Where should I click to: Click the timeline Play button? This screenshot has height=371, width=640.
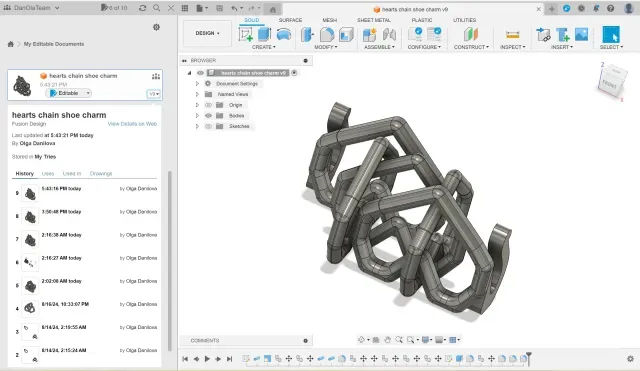[207, 359]
